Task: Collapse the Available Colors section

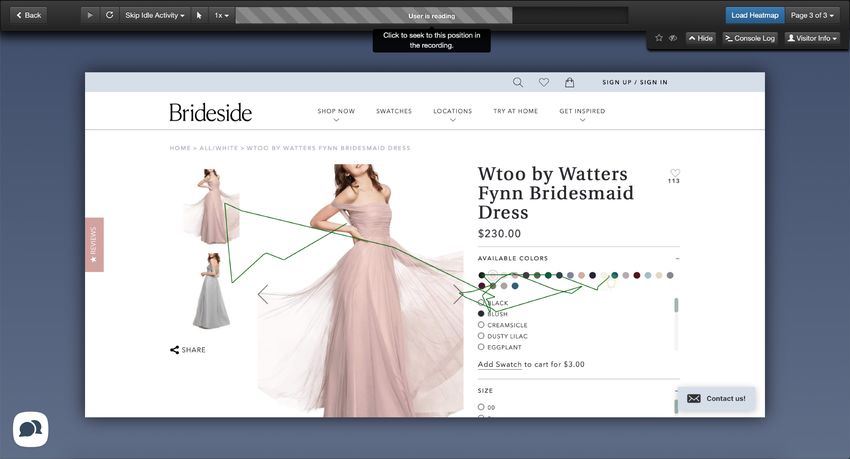Action: coord(677,258)
